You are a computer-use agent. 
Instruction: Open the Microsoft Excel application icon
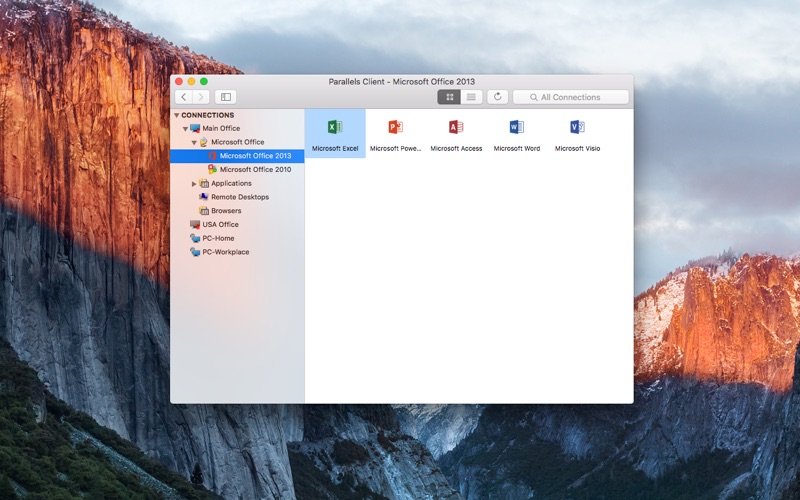coord(335,128)
